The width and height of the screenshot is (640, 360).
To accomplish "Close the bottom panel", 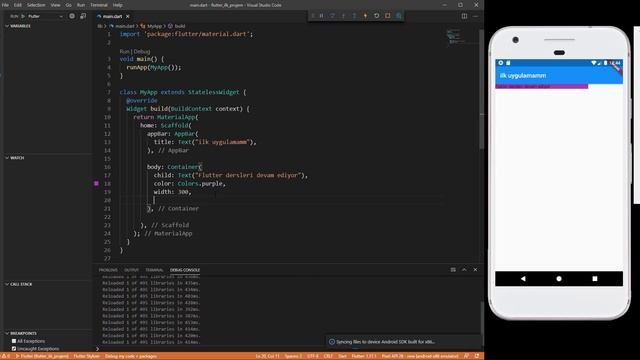I will pyautogui.click(x=475, y=270).
